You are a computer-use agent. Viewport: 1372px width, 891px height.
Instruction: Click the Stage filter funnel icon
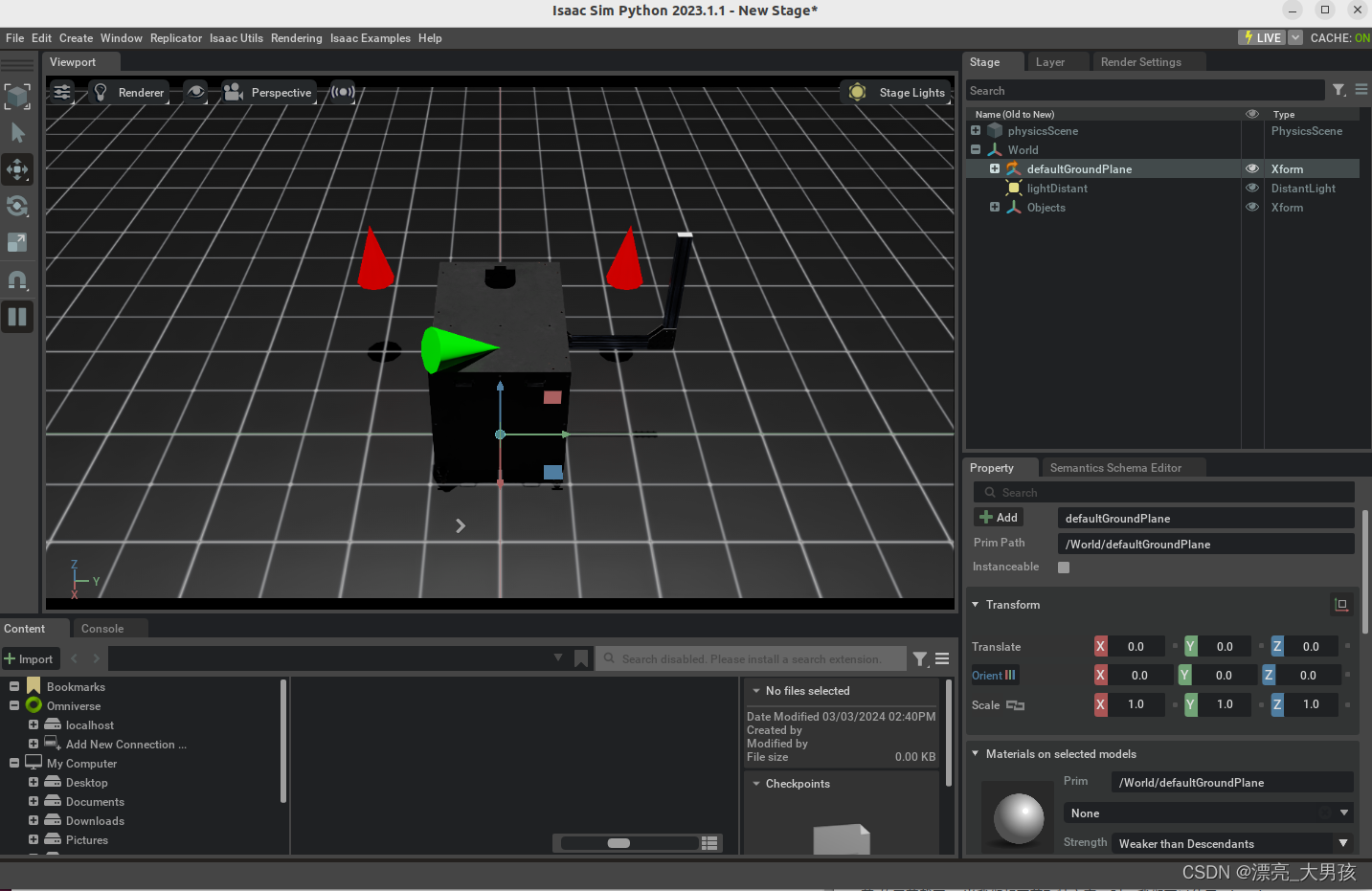[1339, 90]
